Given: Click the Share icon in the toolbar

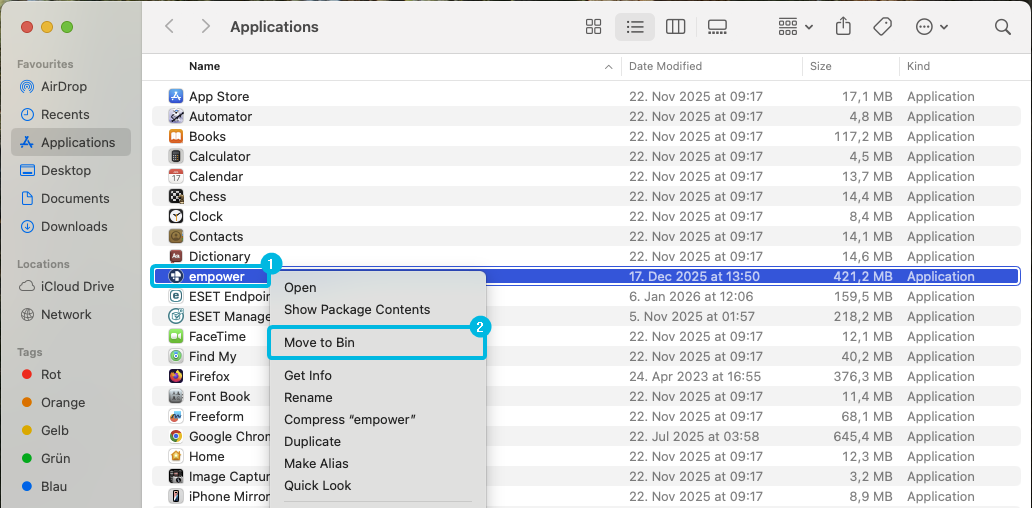Looking at the screenshot, I should point(843,26).
